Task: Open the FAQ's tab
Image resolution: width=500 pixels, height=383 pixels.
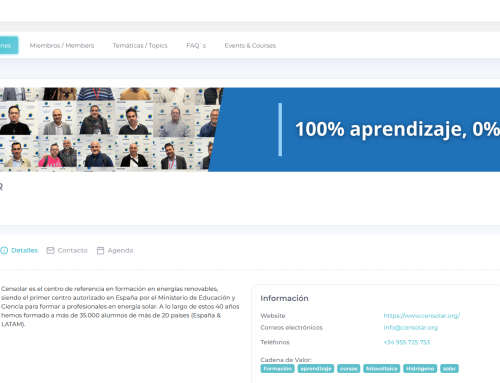Action: tap(196, 45)
